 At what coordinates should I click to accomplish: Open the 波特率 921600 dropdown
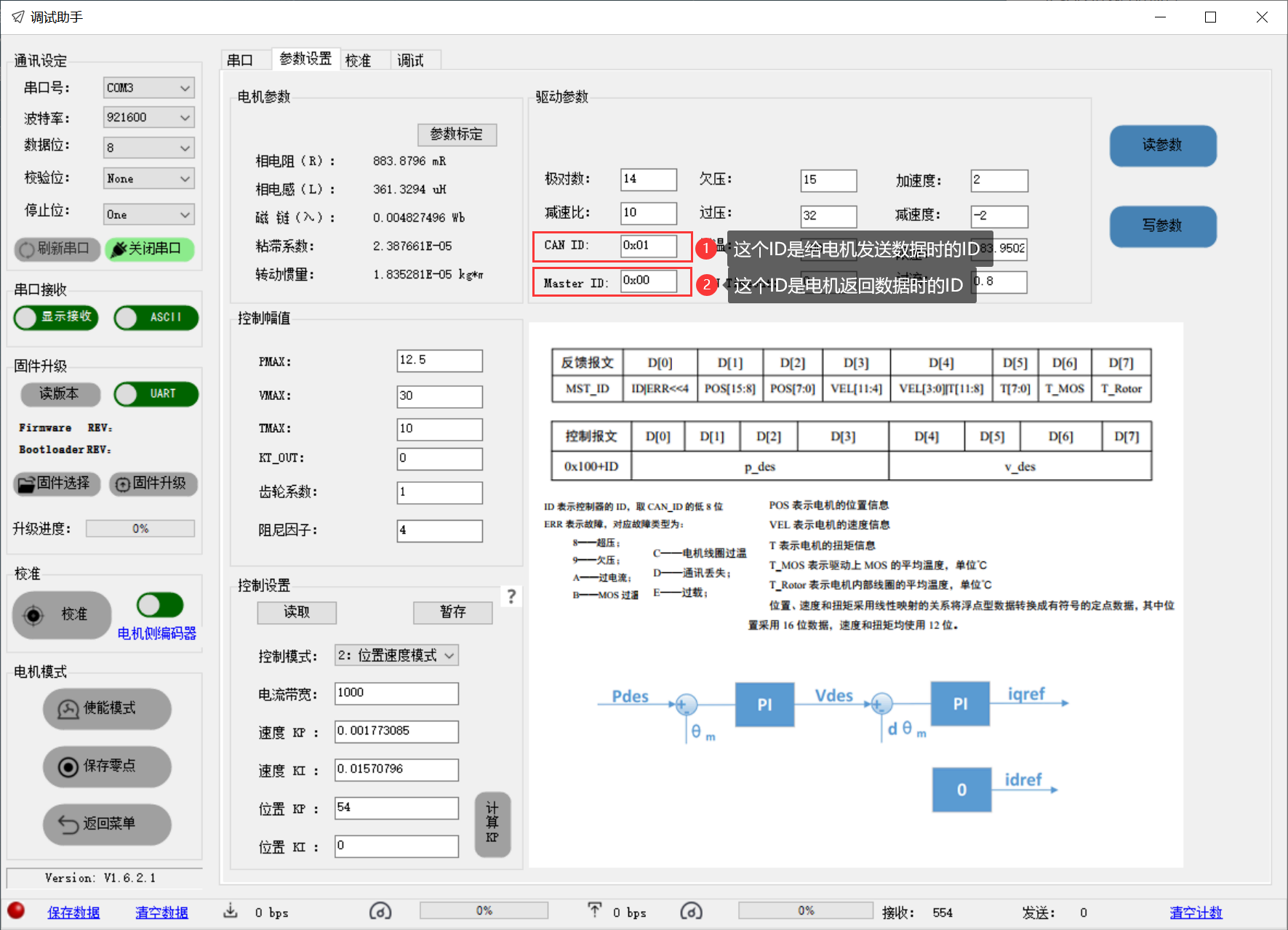[149, 117]
